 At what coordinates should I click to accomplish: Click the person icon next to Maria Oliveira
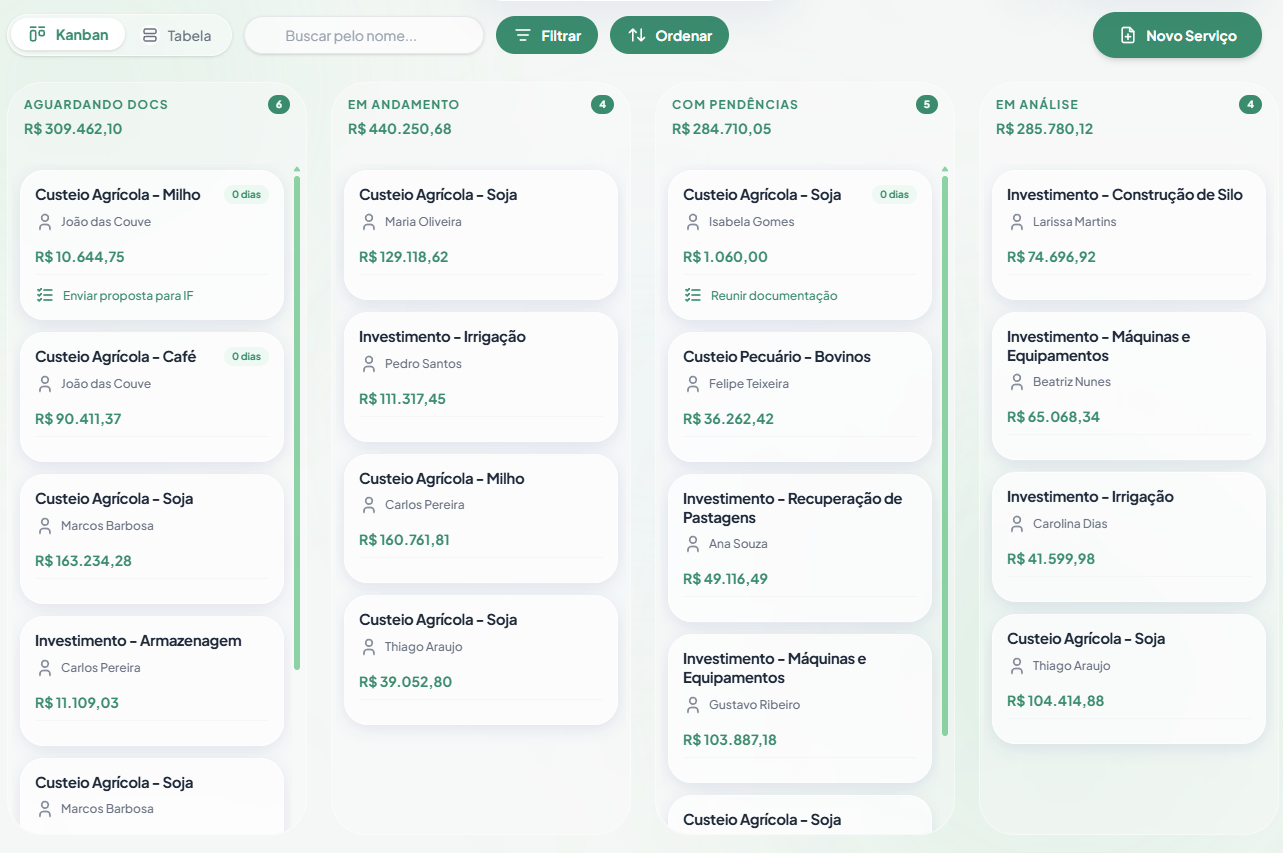point(369,222)
